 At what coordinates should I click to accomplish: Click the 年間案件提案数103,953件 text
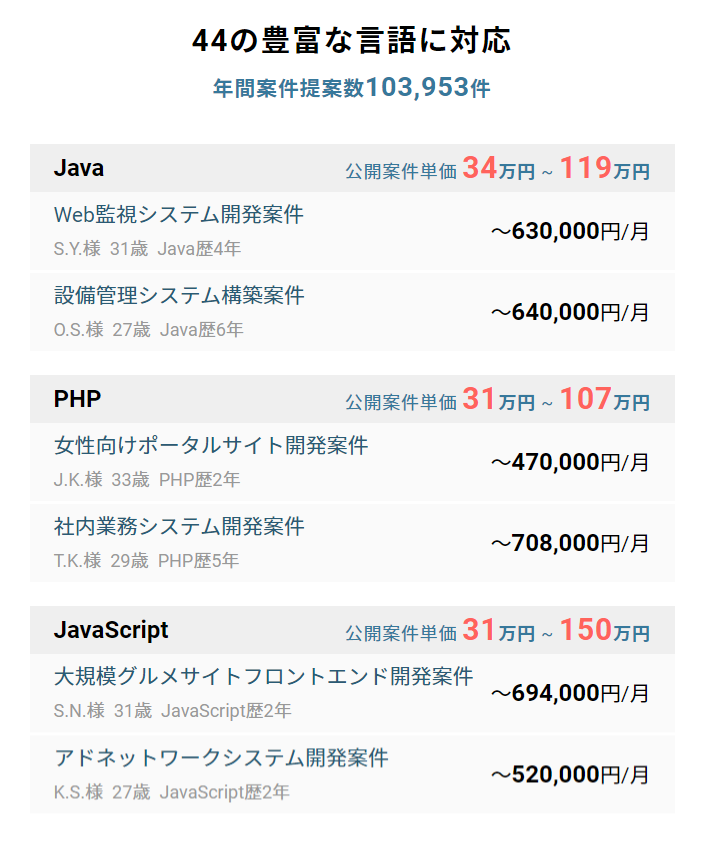coord(351,88)
